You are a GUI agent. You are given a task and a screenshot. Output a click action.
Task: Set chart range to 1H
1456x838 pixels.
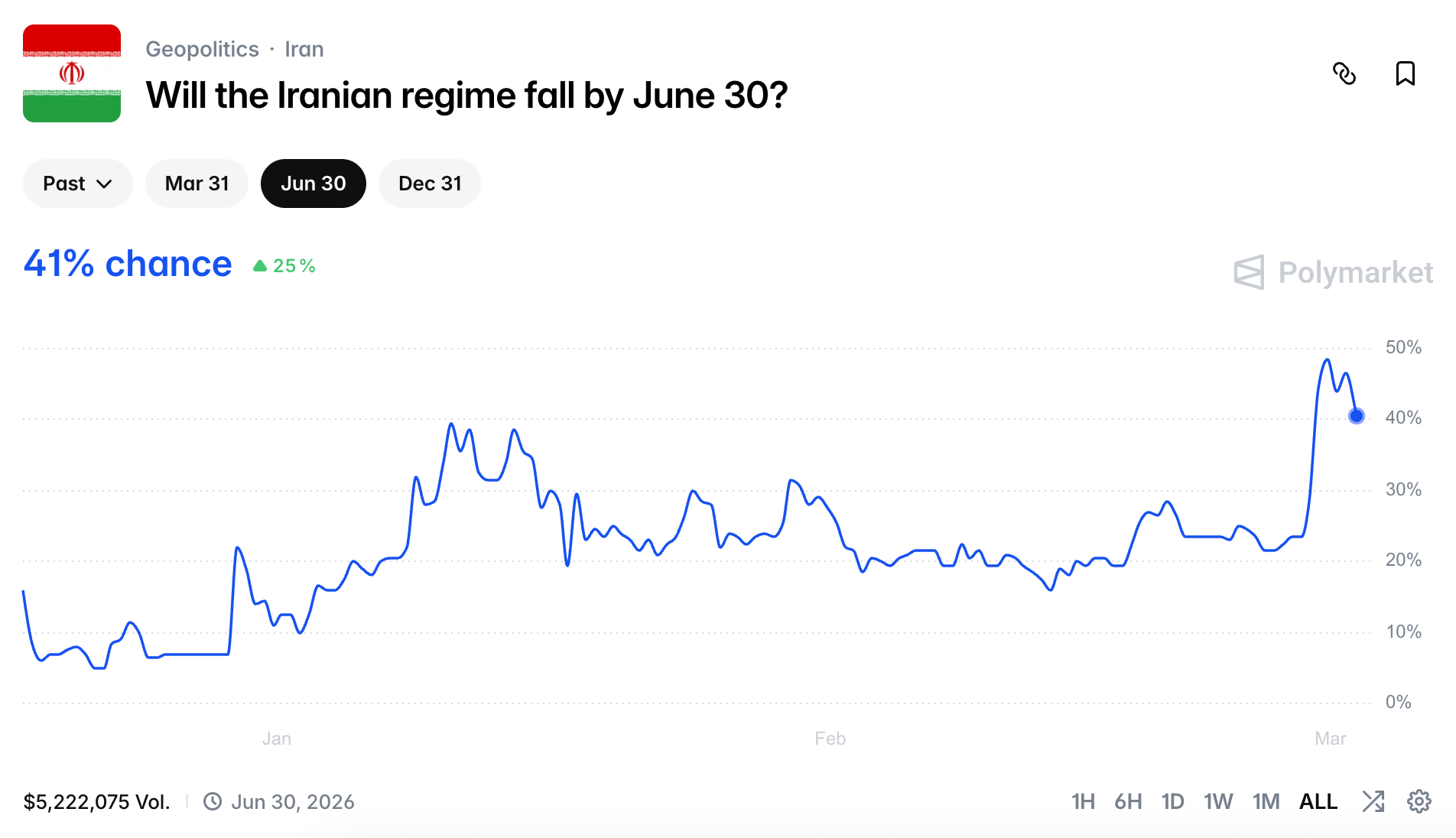click(1083, 801)
